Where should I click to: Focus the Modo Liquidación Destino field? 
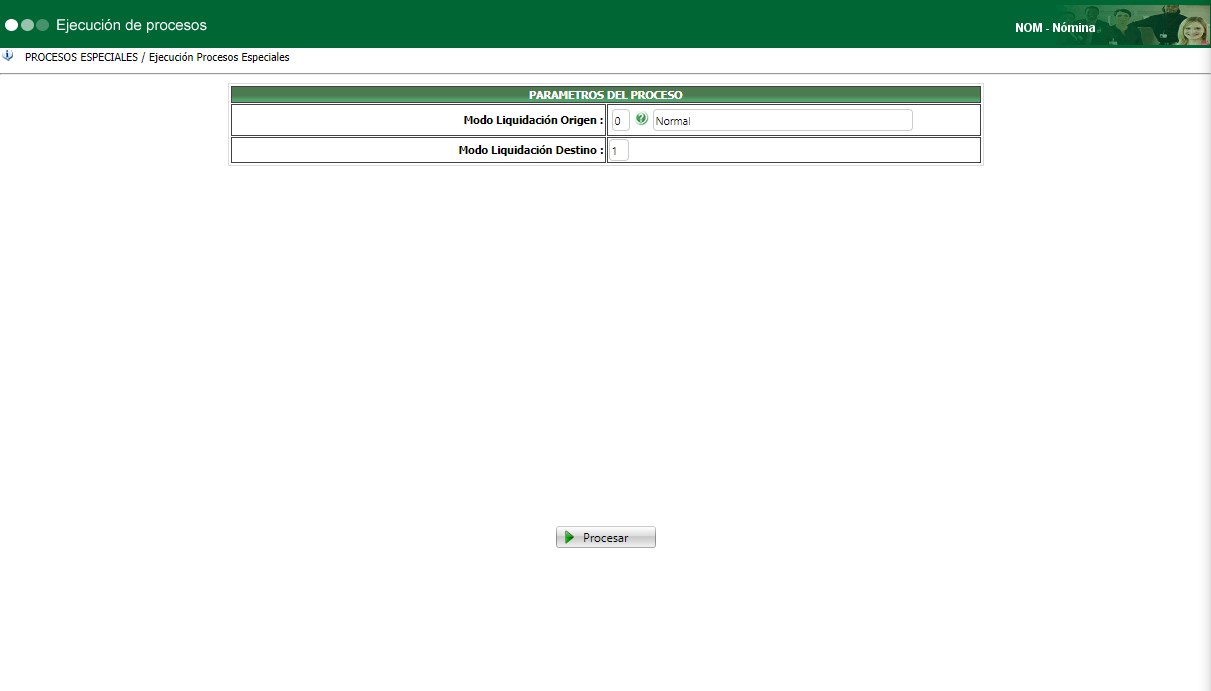click(x=619, y=151)
